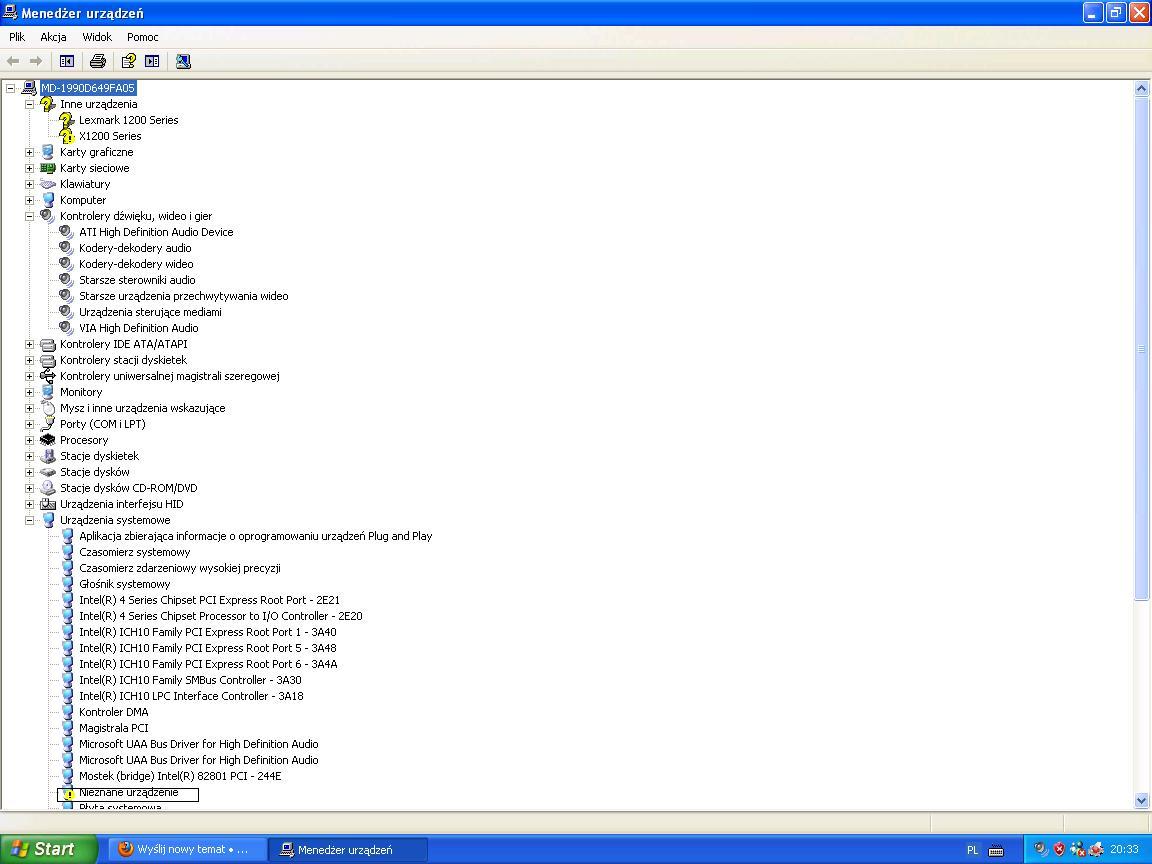
Task: Click the Scan for hardware changes icon
Action: coord(184,61)
